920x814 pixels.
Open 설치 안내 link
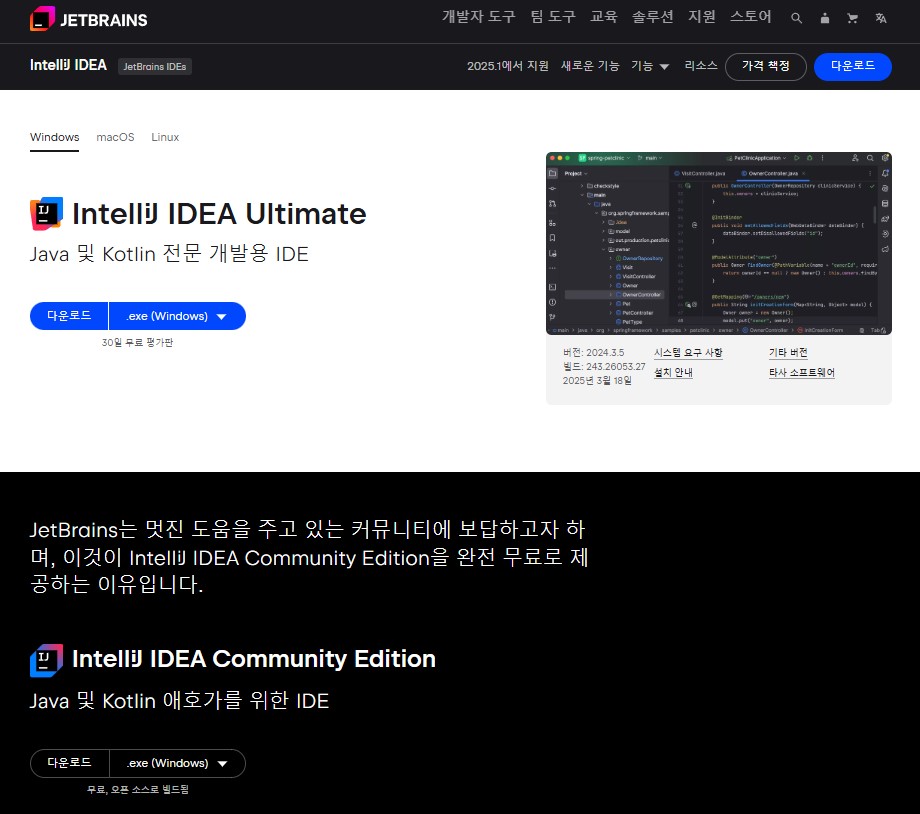tap(674, 373)
